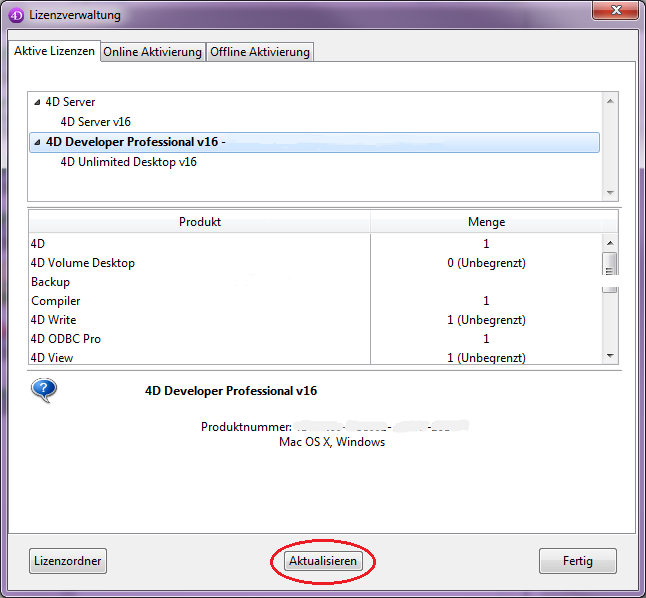Select the 4D Write product row
646x598 pixels.
point(315,320)
